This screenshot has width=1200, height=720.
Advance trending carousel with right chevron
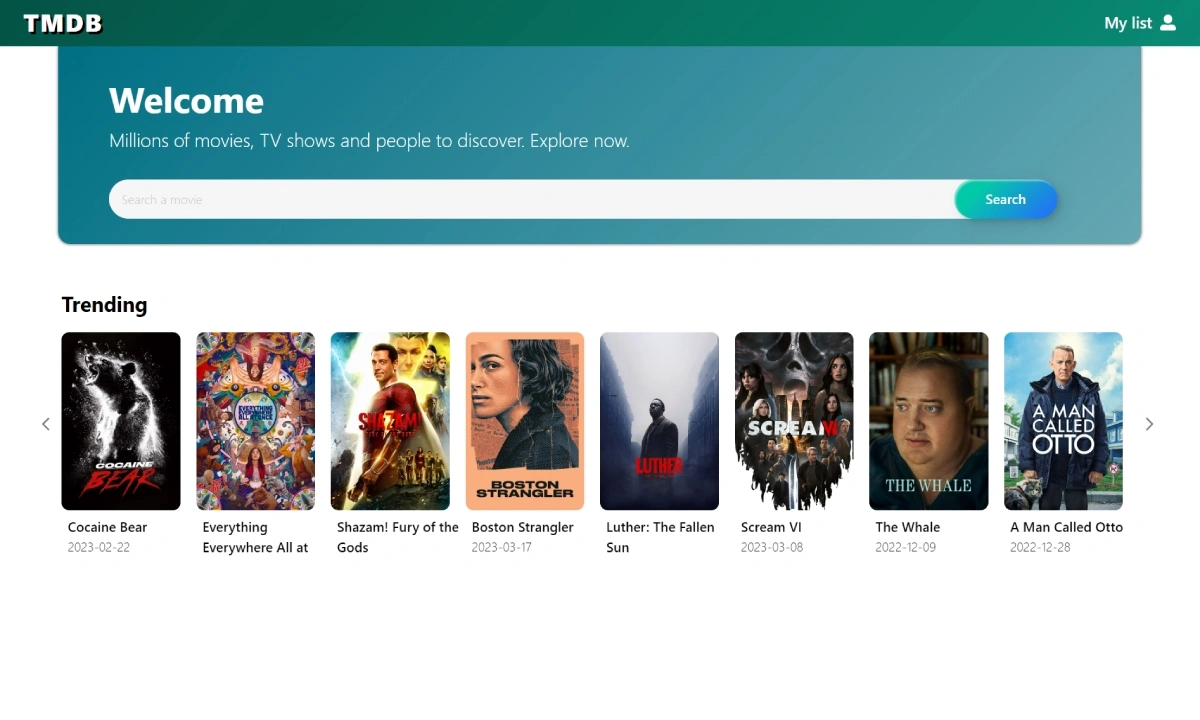(1149, 424)
